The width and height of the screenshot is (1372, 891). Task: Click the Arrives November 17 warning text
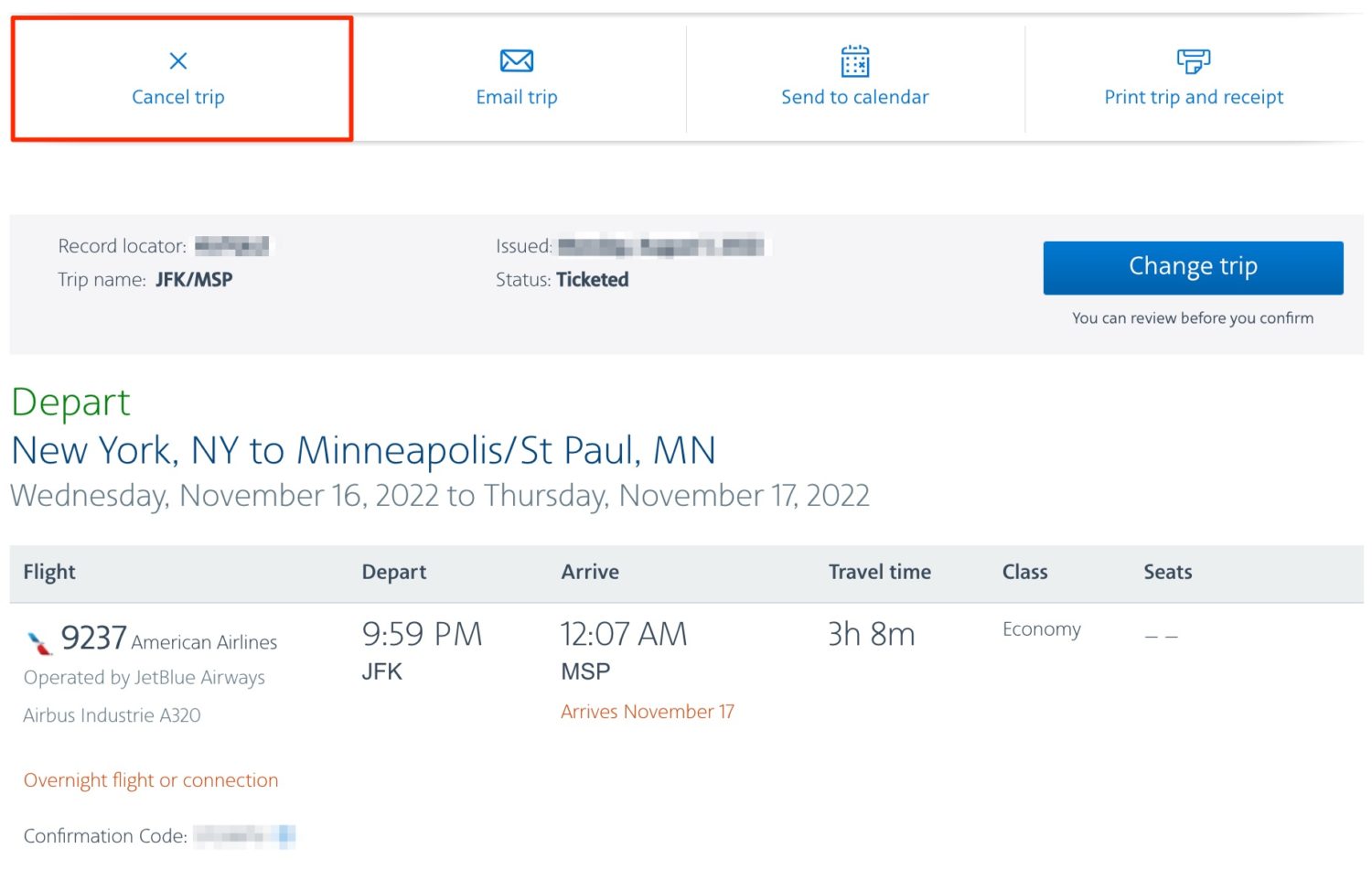pos(647,712)
